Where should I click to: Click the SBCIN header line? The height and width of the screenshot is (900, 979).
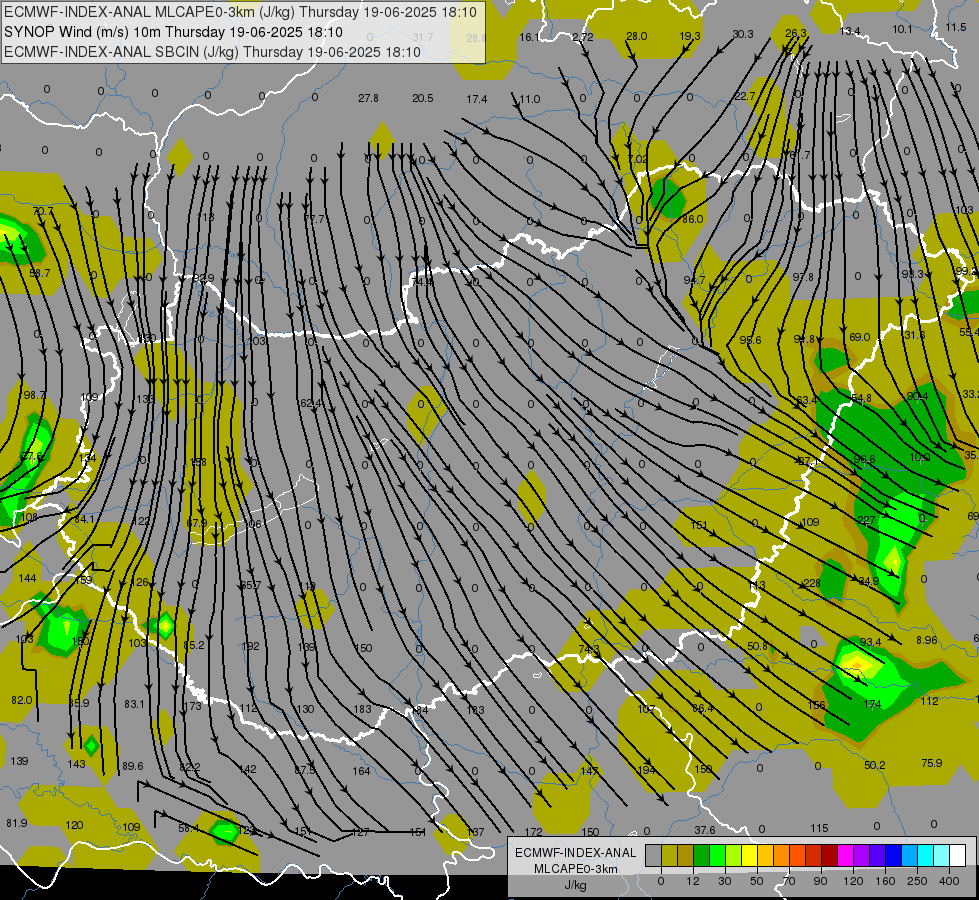pyautogui.click(x=212, y=52)
